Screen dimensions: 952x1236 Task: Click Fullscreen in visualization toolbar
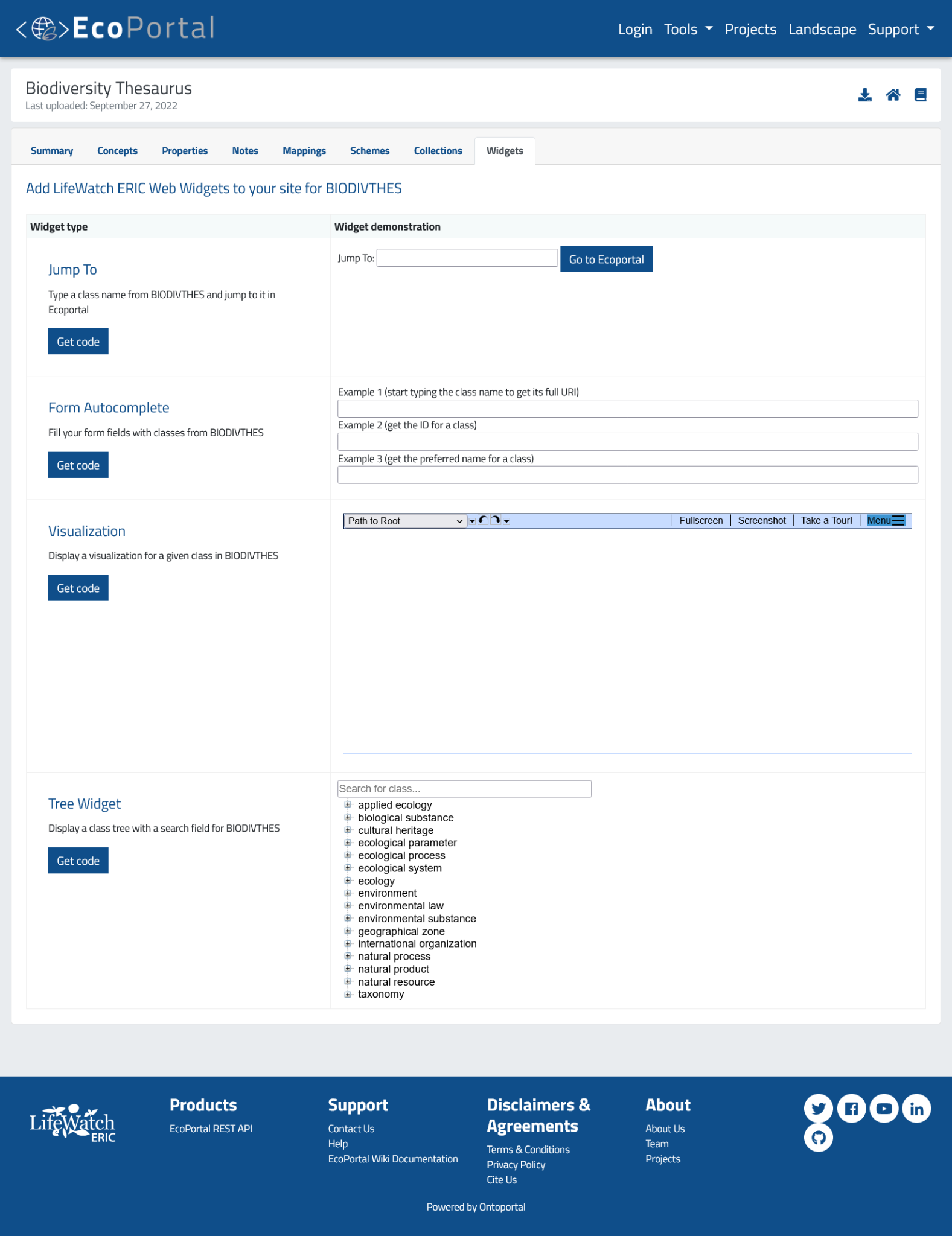click(701, 520)
